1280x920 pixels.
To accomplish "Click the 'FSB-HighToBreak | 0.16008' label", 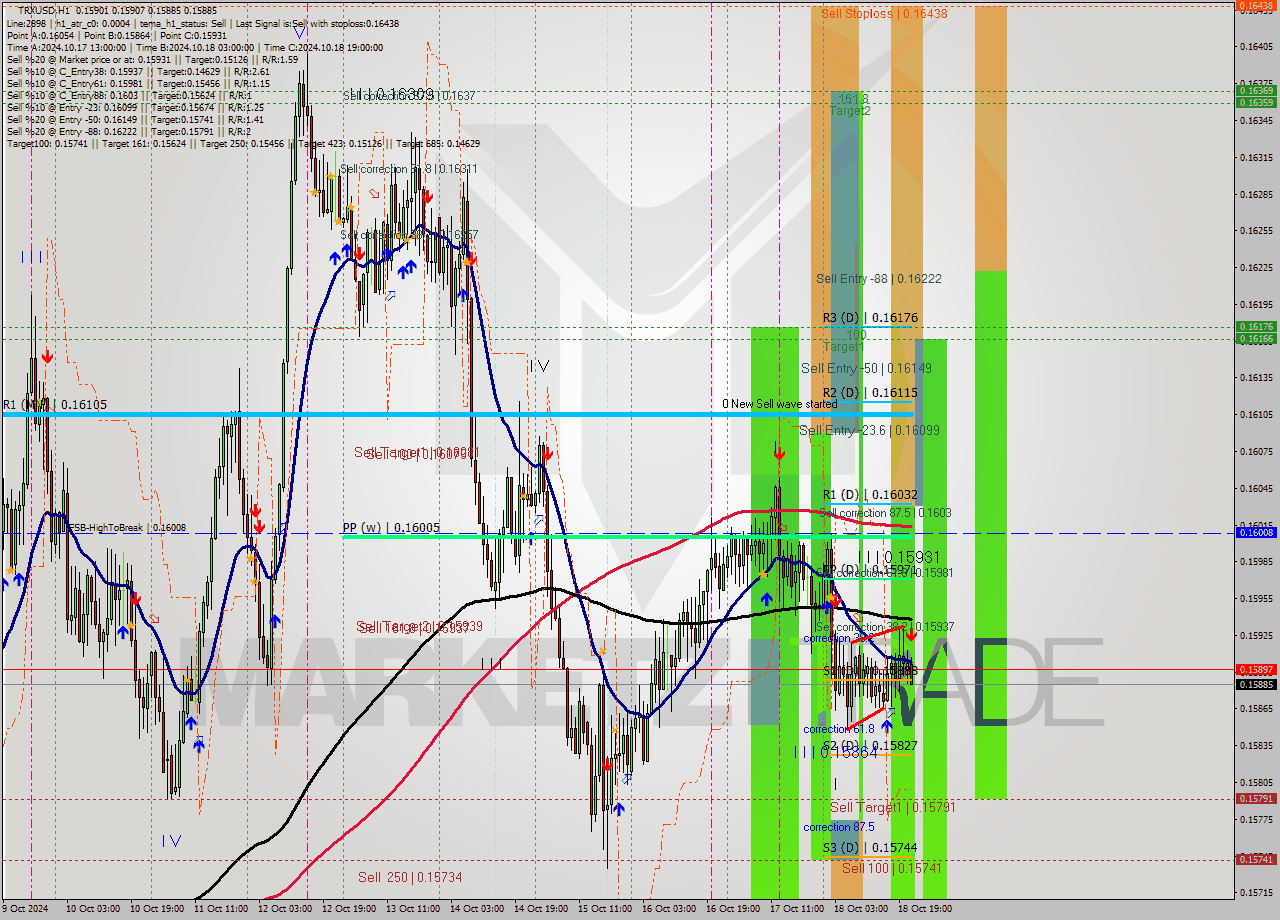I will tap(127, 527).
